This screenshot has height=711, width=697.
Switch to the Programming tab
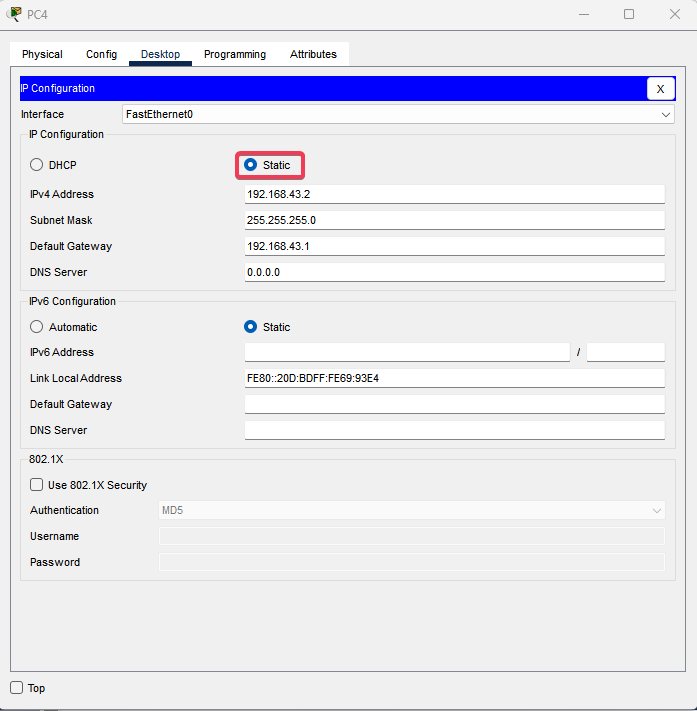coord(235,54)
